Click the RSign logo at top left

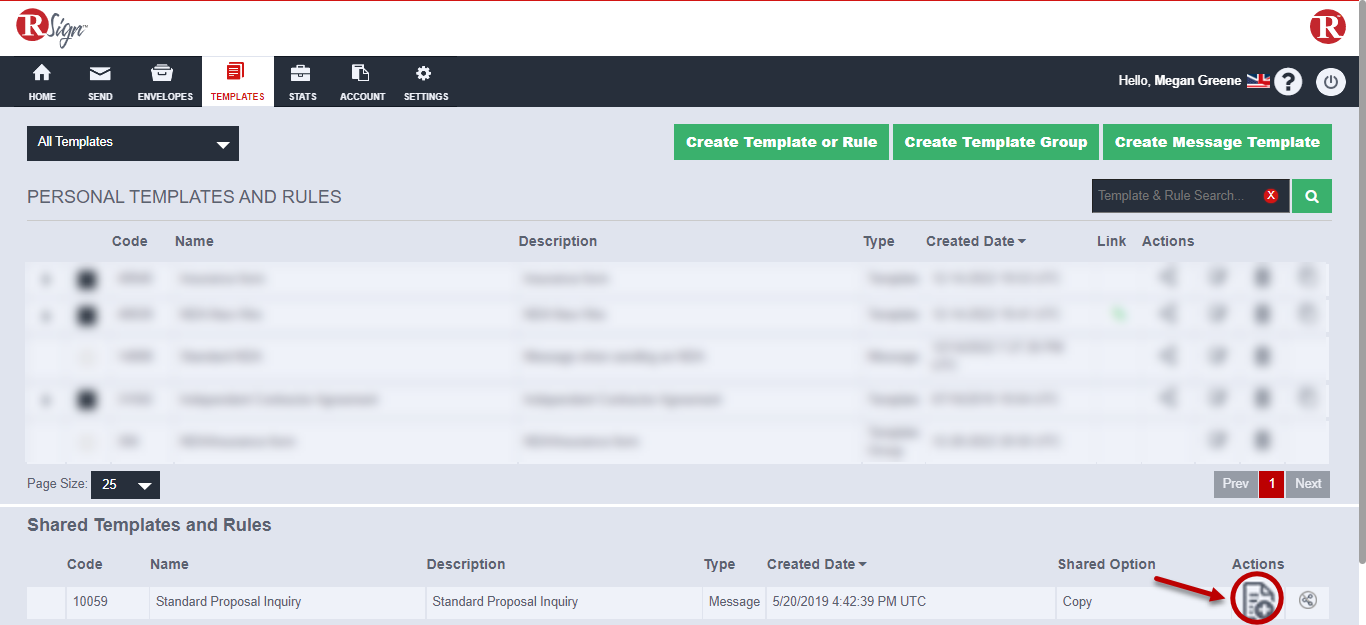pyautogui.click(x=52, y=27)
